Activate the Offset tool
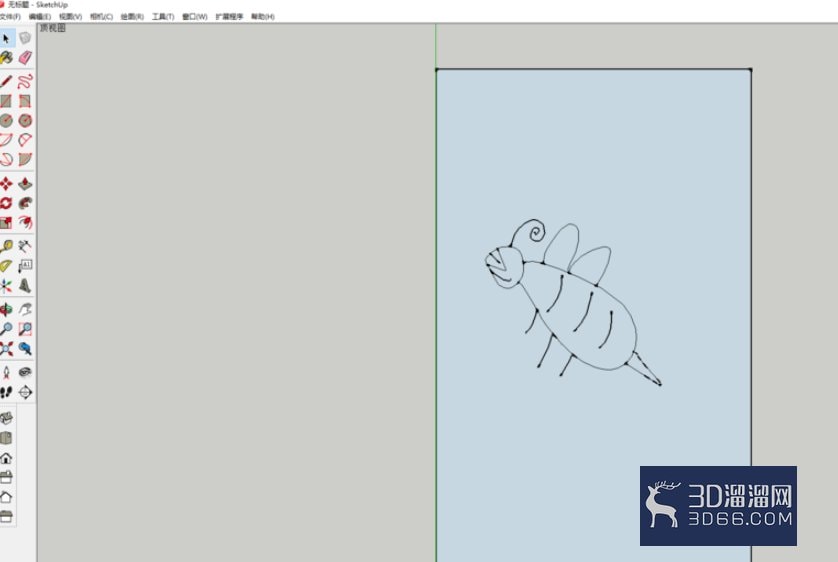 [25, 222]
